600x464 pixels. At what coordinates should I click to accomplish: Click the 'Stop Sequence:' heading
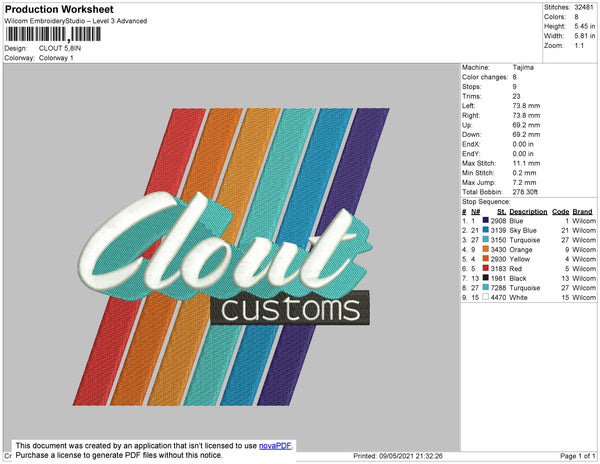(x=486, y=202)
